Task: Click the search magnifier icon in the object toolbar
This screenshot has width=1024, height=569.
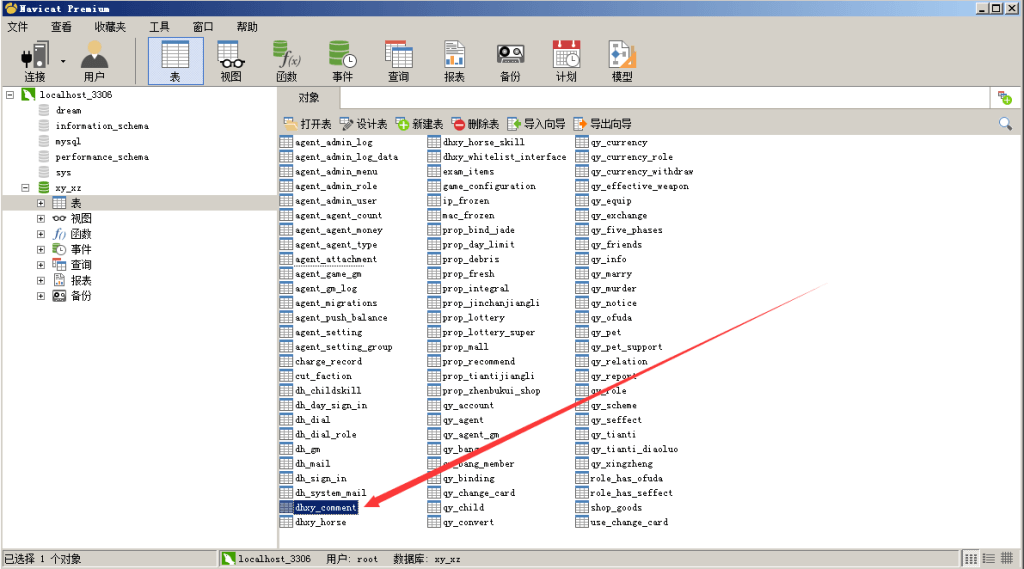Action: click(x=1005, y=124)
